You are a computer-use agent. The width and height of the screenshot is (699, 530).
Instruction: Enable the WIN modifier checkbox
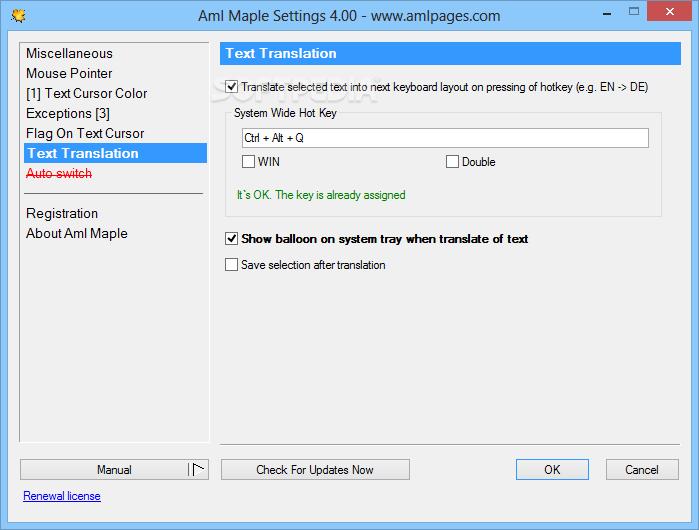tap(248, 162)
